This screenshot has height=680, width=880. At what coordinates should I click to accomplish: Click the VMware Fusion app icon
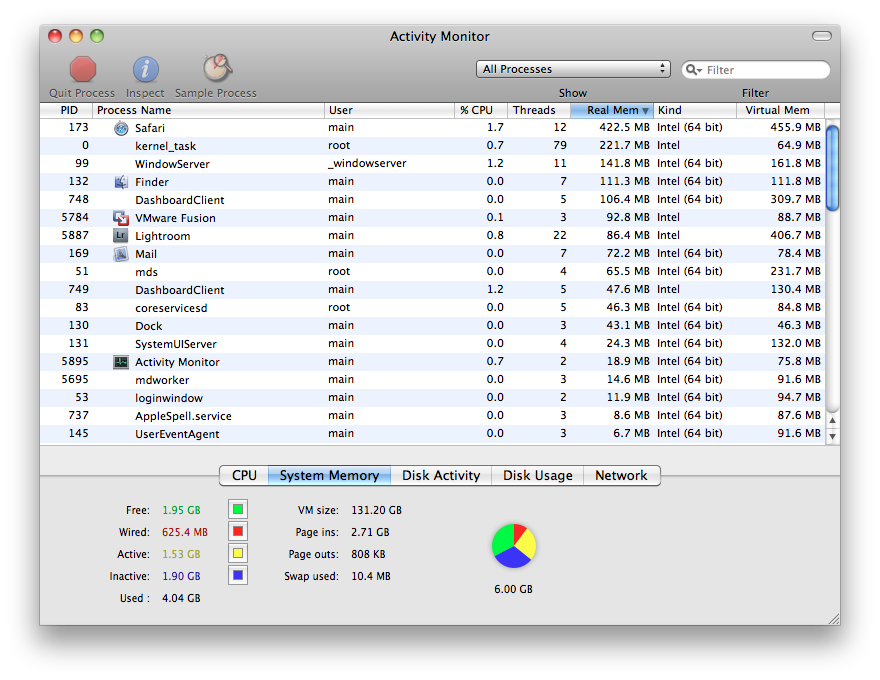click(x=121, y=218)
